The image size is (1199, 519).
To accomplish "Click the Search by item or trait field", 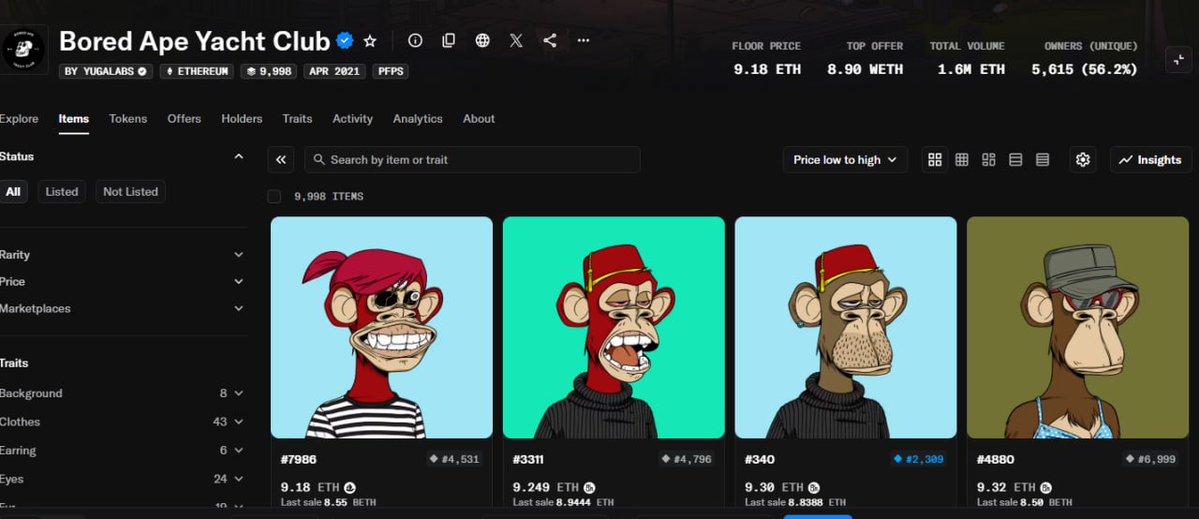I will coord(472,160).
